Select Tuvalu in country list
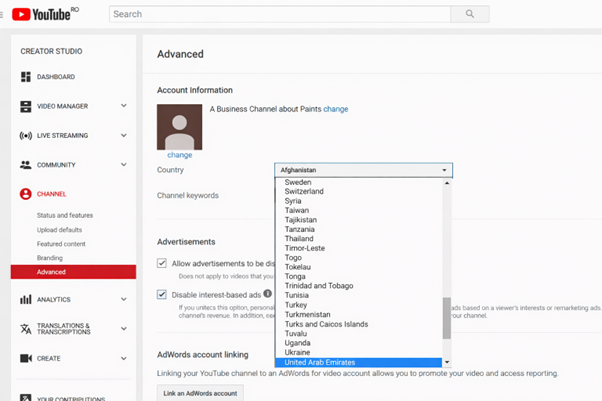The image size is (602, 401). (x=359, y=333)
